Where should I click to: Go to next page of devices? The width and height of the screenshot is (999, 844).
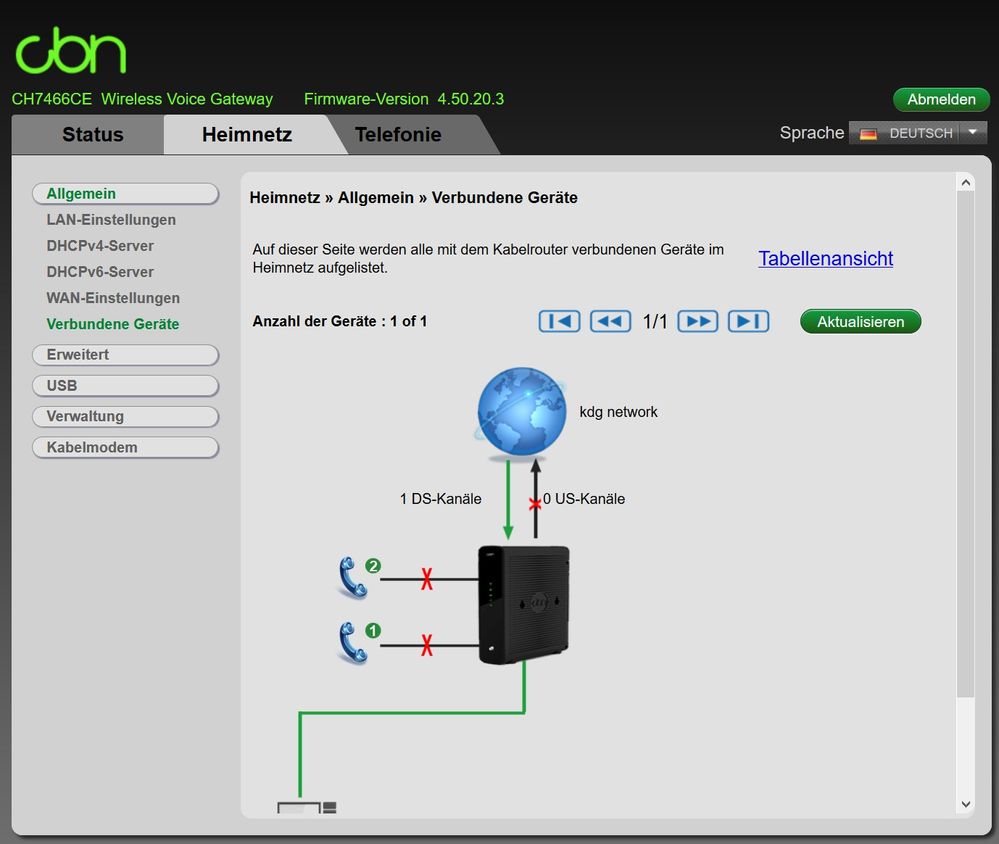pyautogui.click(x=698, y=321)
